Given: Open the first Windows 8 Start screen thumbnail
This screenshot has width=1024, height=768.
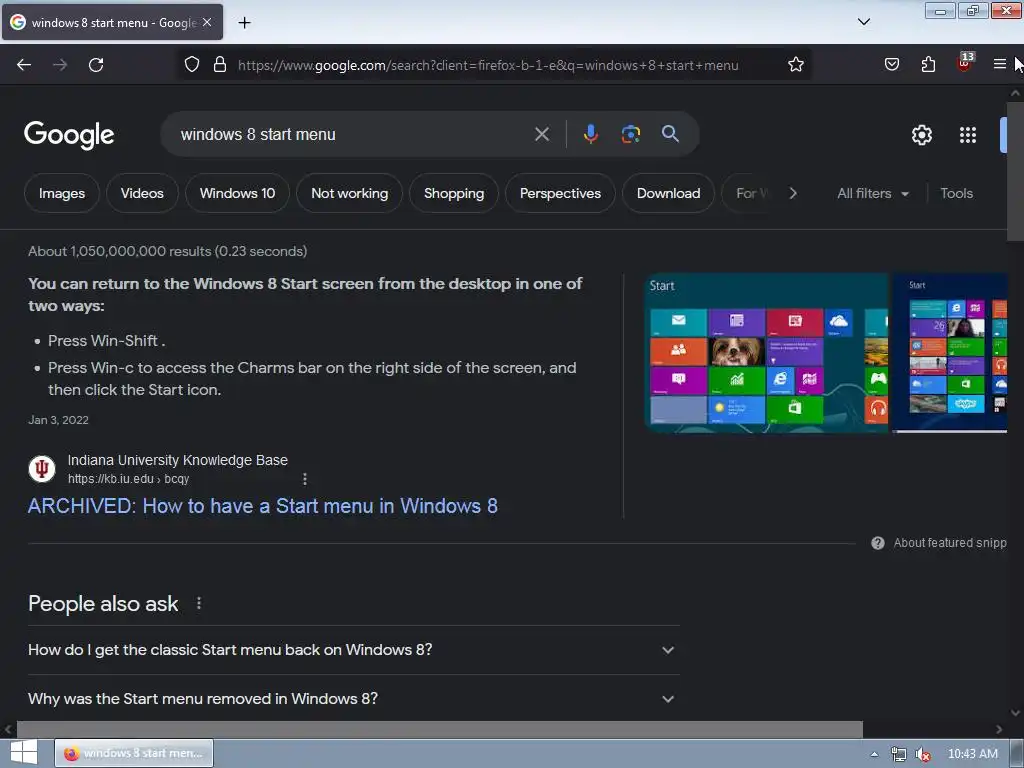Looking at the screenshot, I should (767, 353).
